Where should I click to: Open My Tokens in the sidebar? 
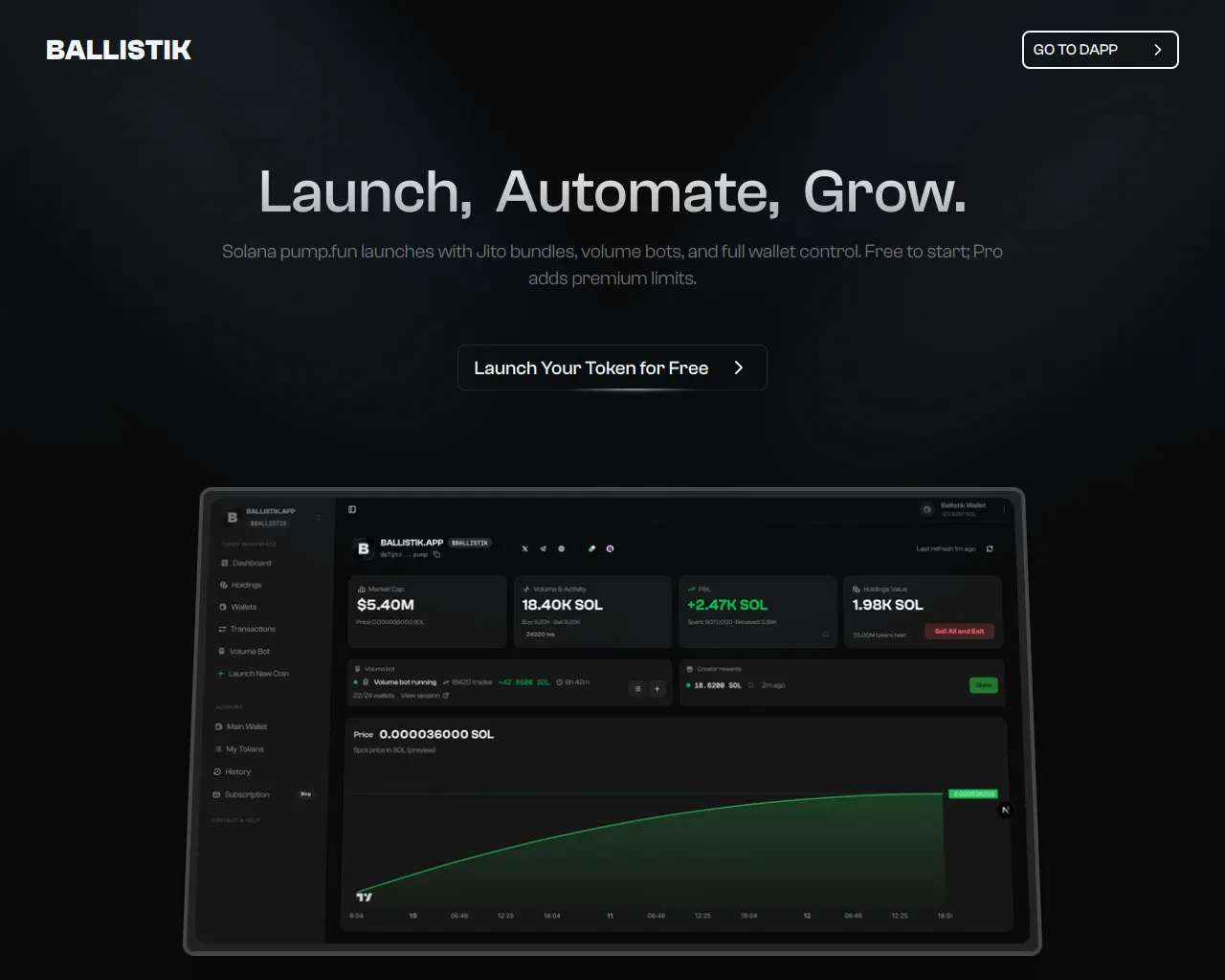pos(239,749)
